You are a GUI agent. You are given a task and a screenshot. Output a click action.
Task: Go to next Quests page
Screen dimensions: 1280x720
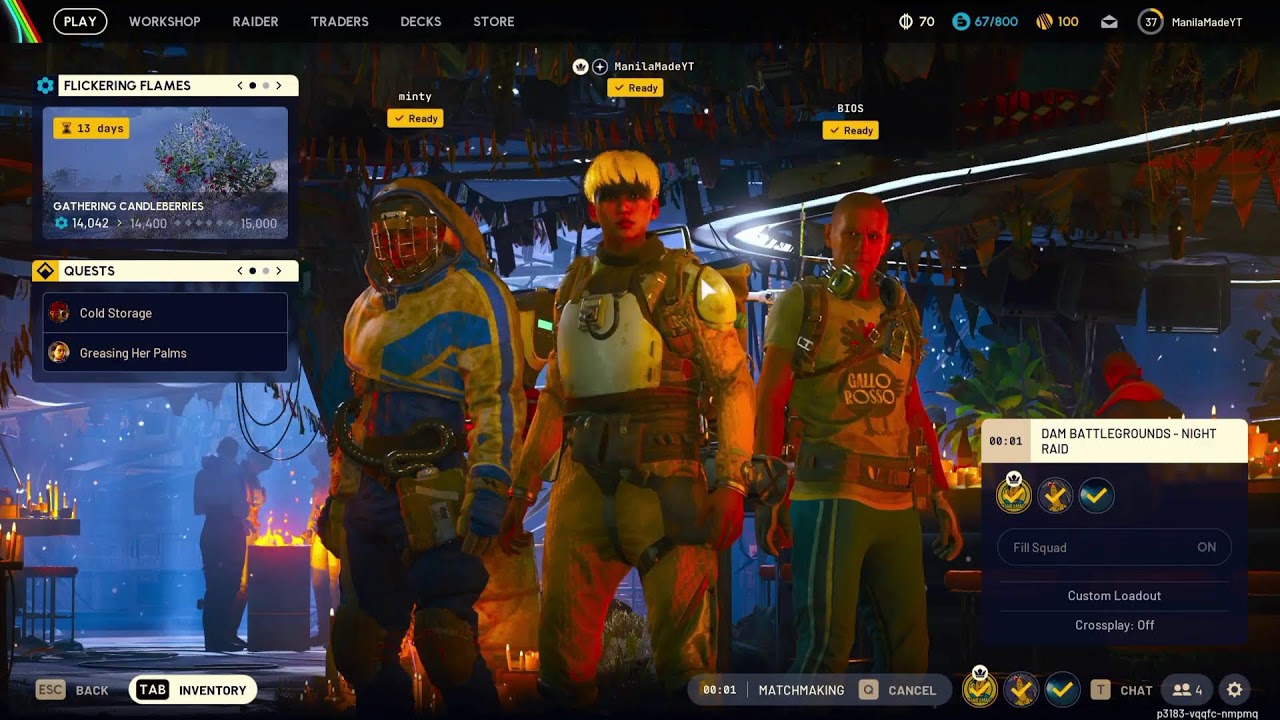pos(278,271)
